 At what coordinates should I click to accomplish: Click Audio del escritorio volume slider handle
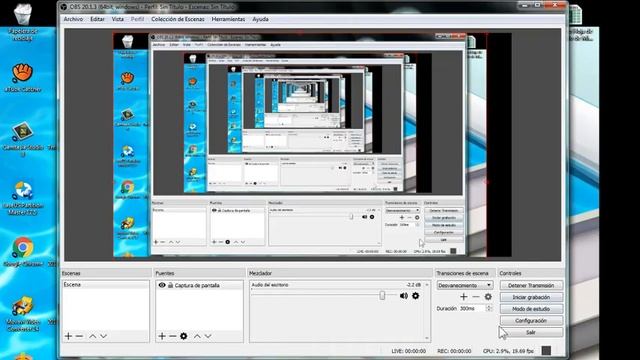(382, 295)
